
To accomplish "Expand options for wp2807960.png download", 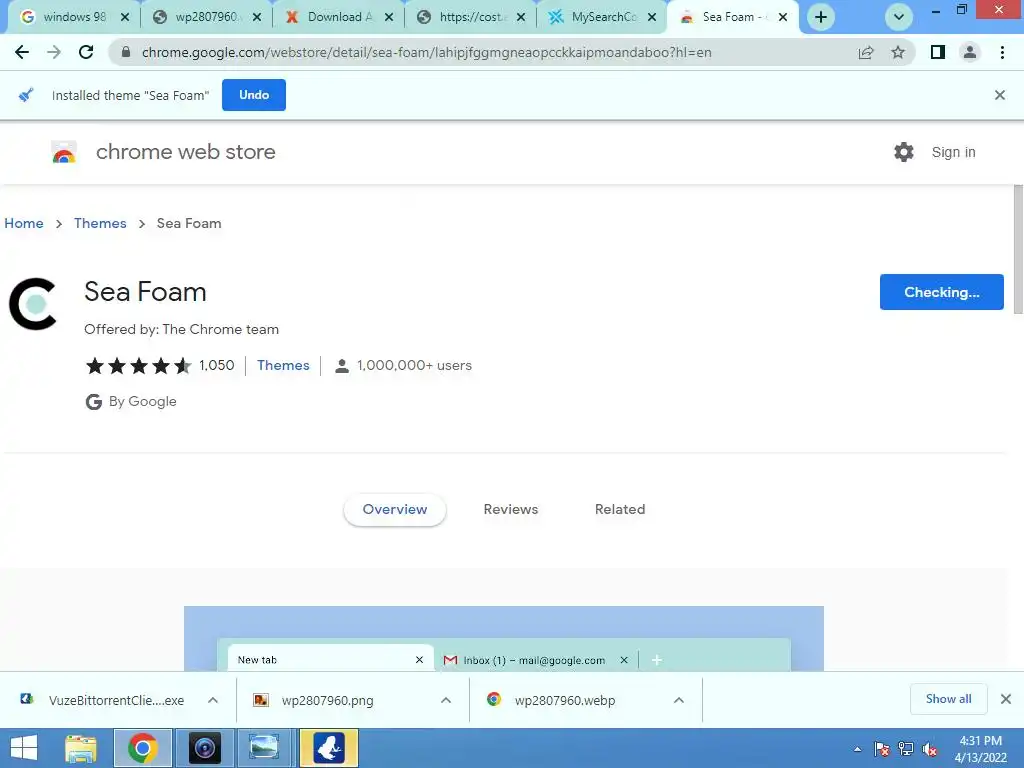I will point(446,700).
